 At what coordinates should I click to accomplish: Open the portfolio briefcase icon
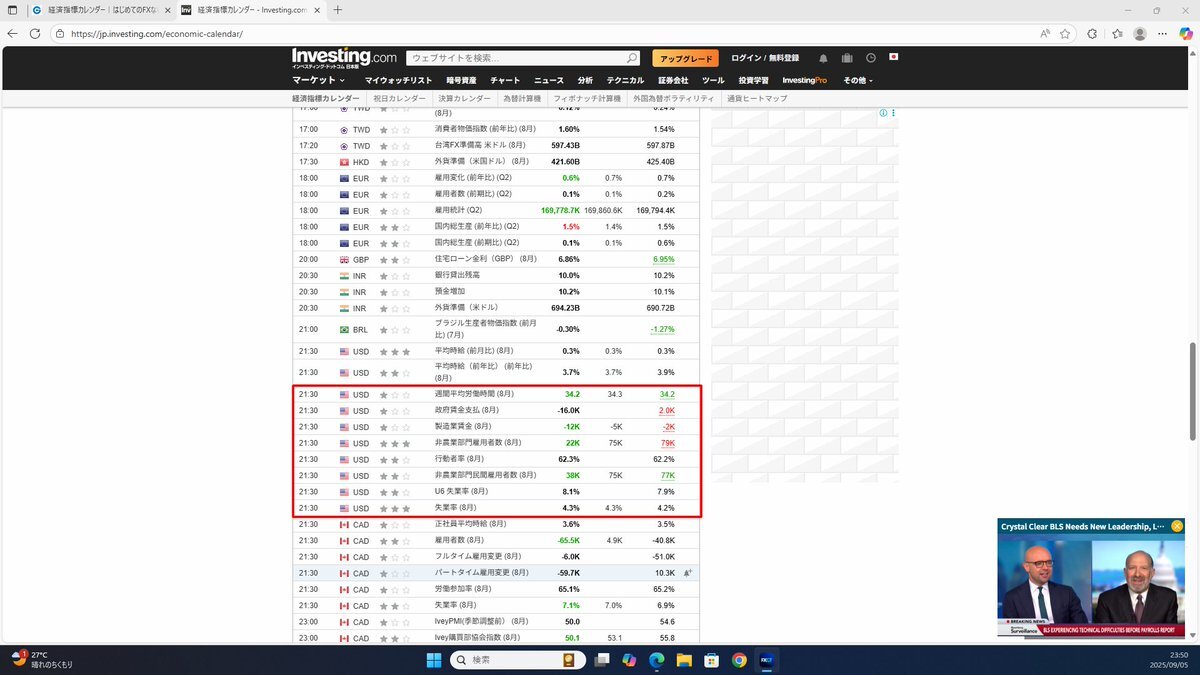847,58
